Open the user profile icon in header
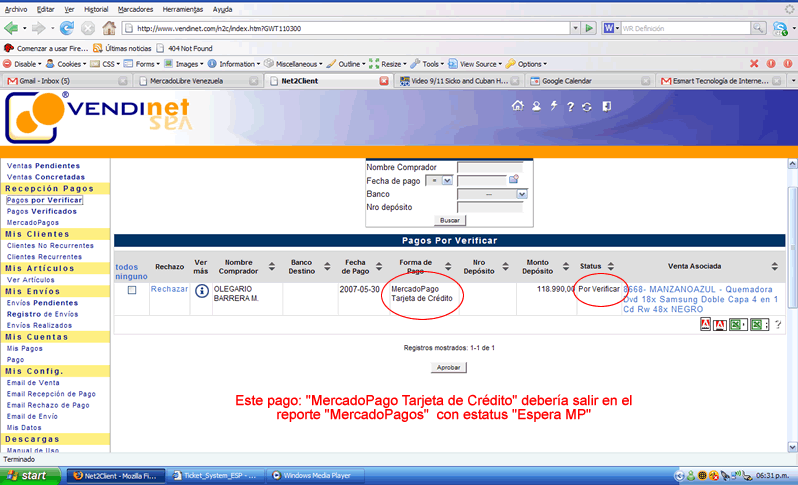Image resolution: width=798 pixels, height=485 pixels. click(x=536, y=106)
